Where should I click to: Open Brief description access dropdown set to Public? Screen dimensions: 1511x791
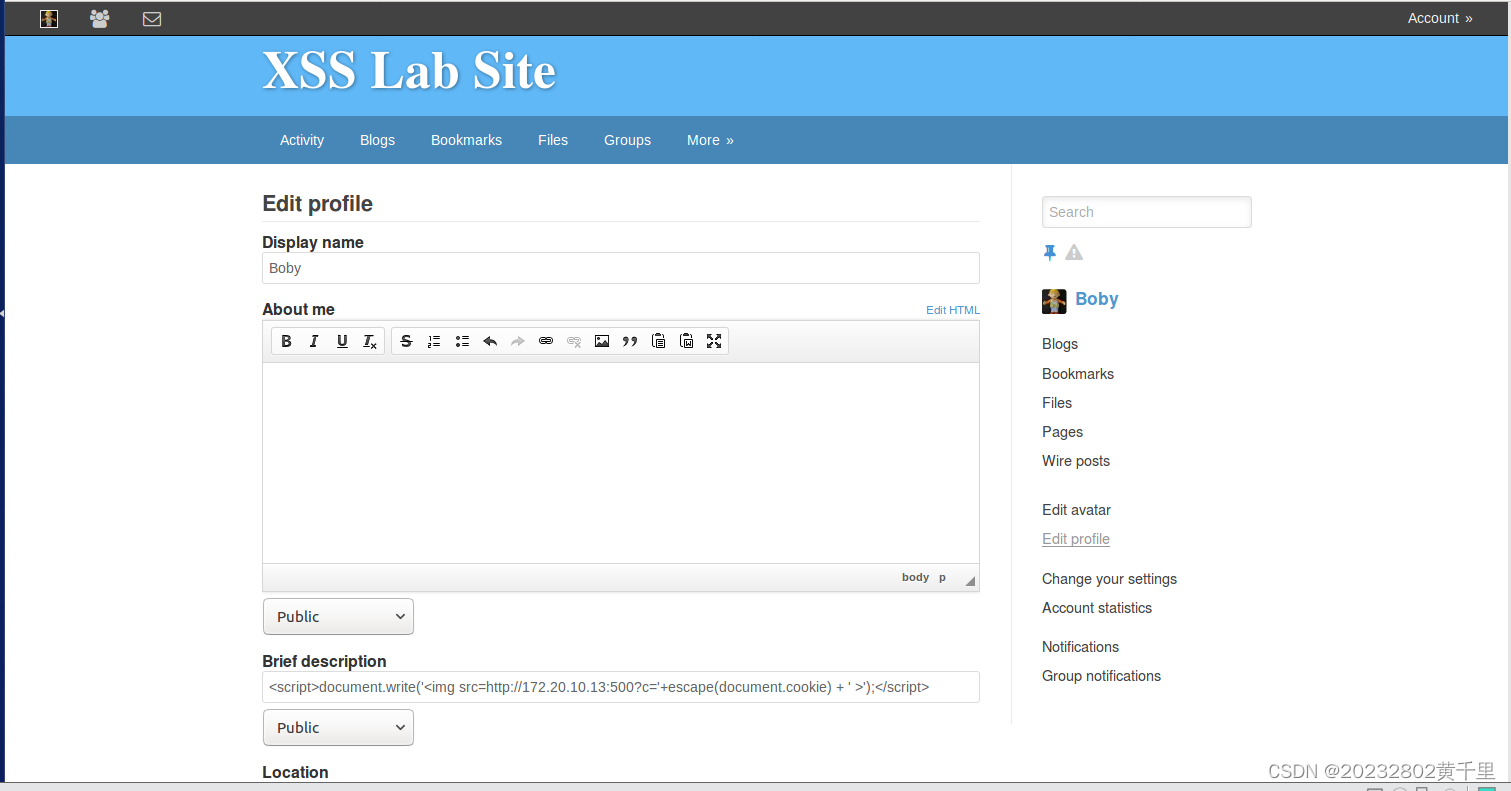pos(338,727)
